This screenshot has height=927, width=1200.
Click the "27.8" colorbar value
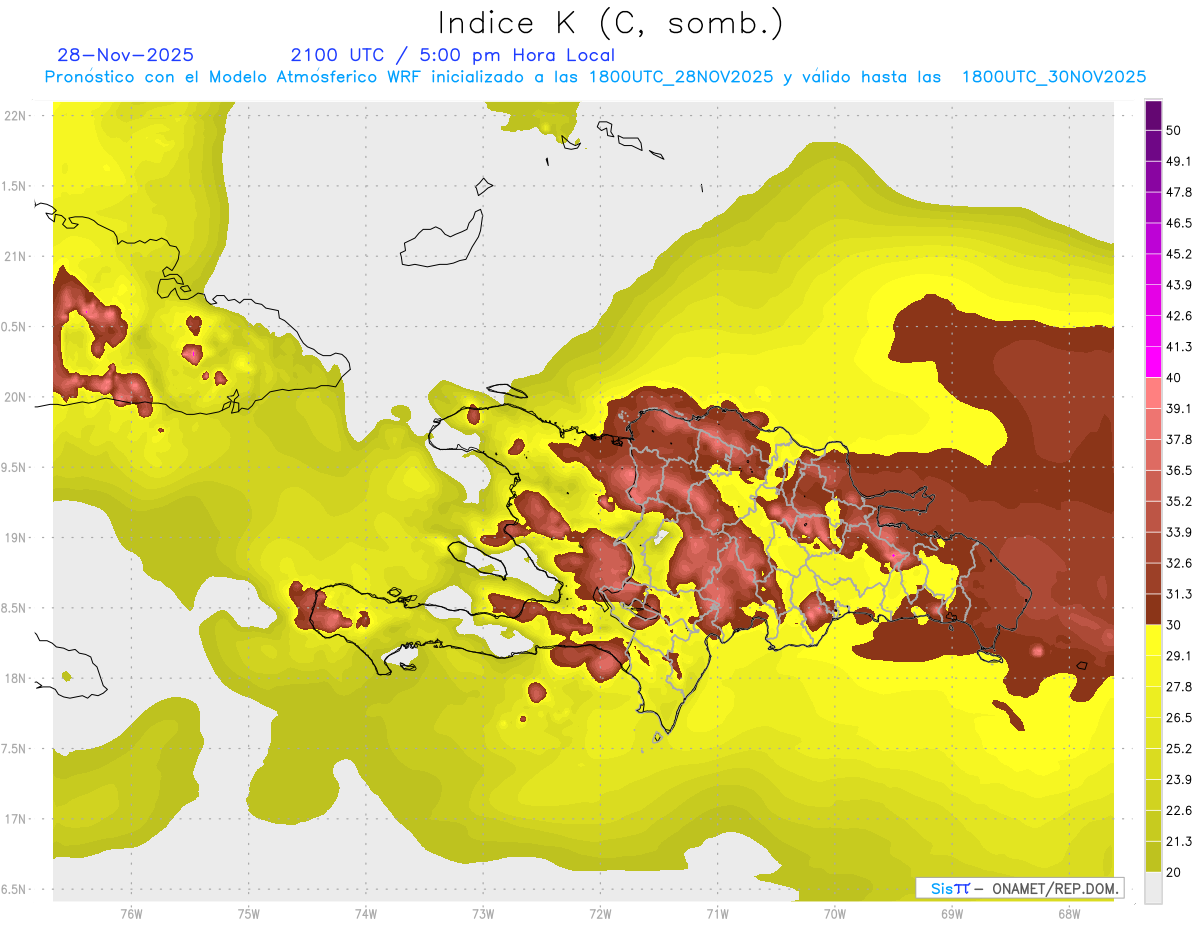coord(1179,687)
